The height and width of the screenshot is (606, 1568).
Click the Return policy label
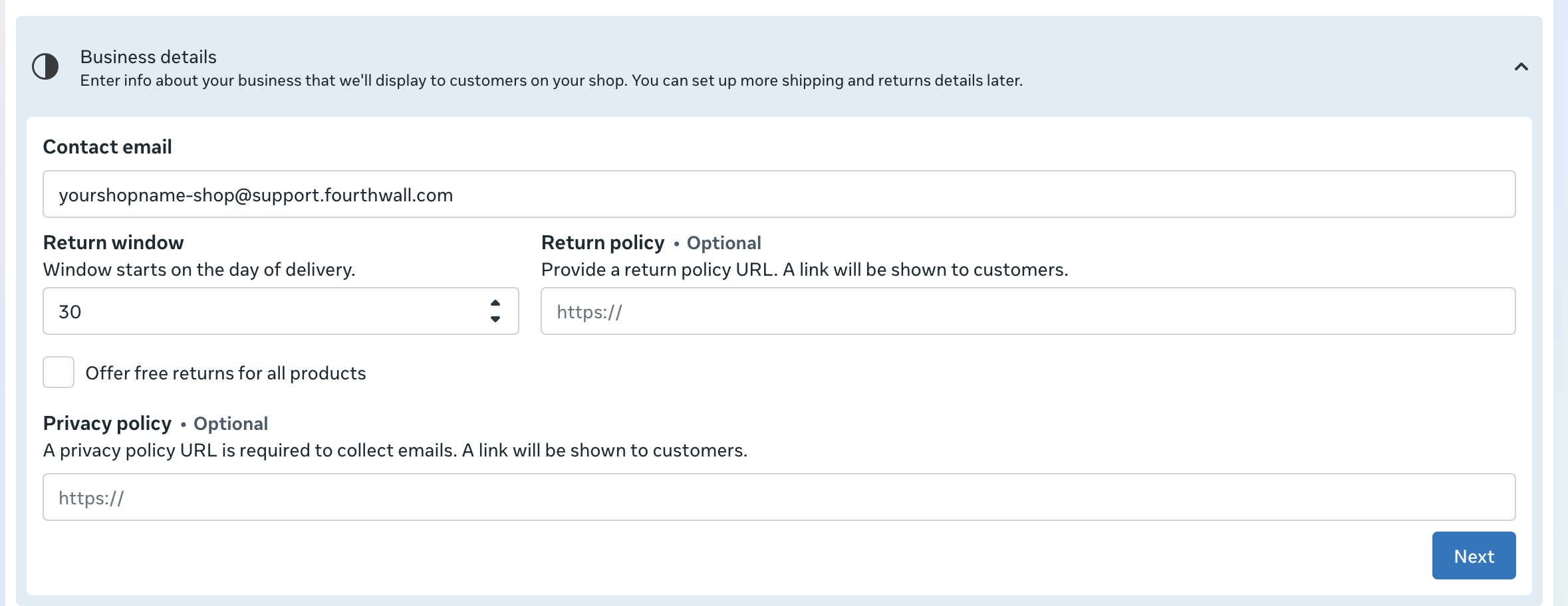602,243
